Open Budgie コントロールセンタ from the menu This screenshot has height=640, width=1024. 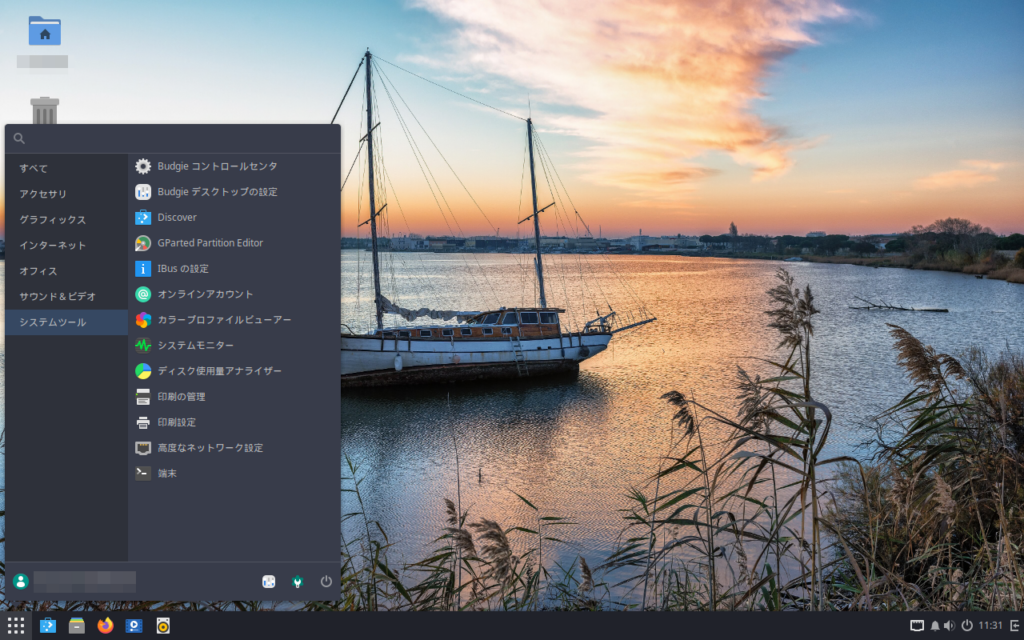[x=217, y=166]
